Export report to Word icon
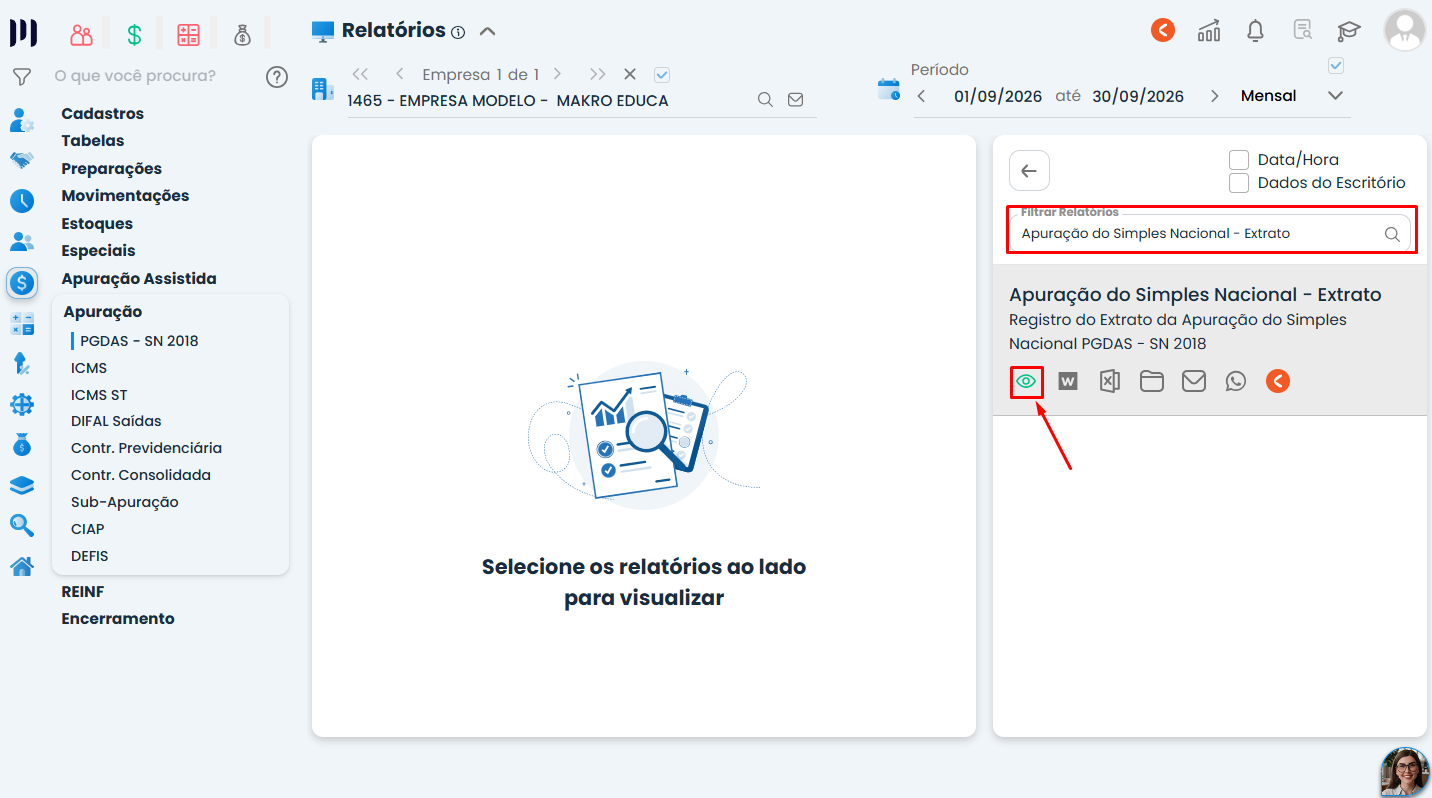Screen dimensions: 1432x798 pos(1068,381)
